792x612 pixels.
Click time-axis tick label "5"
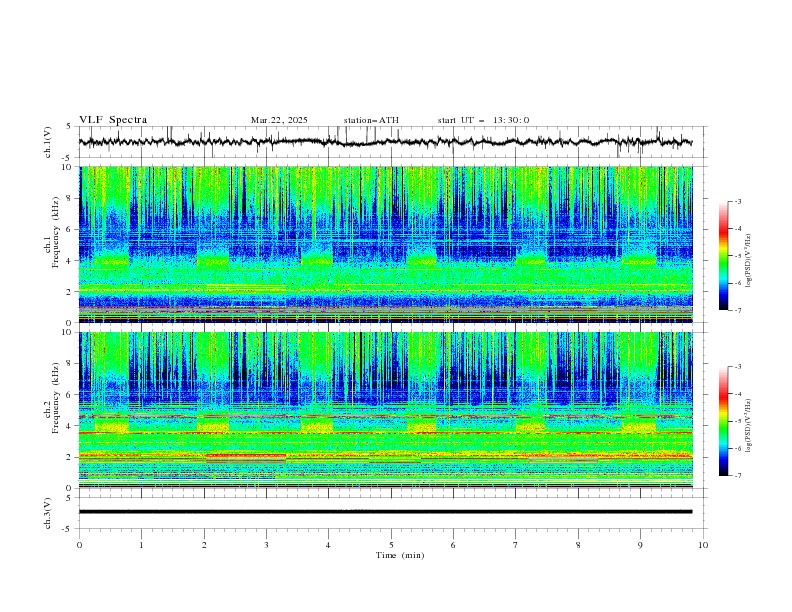[x=391, y=545]
